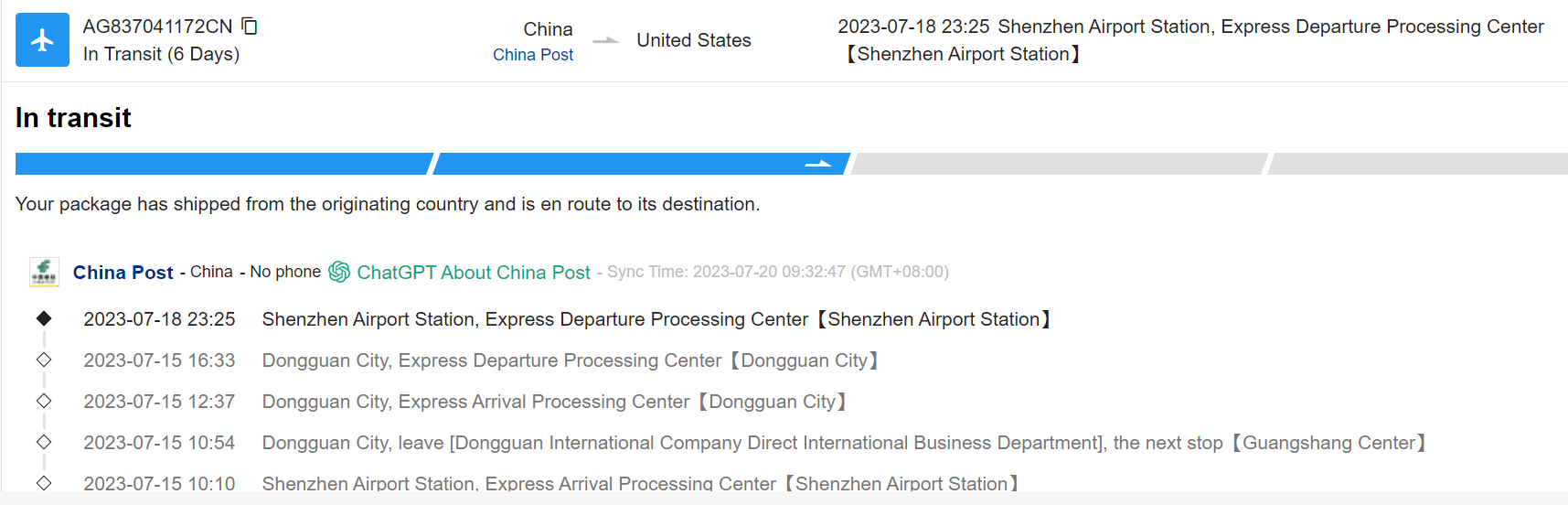Click the China Post carrier logo
Viewport: 1568px width, 505px height.
(x=44, y=273)
